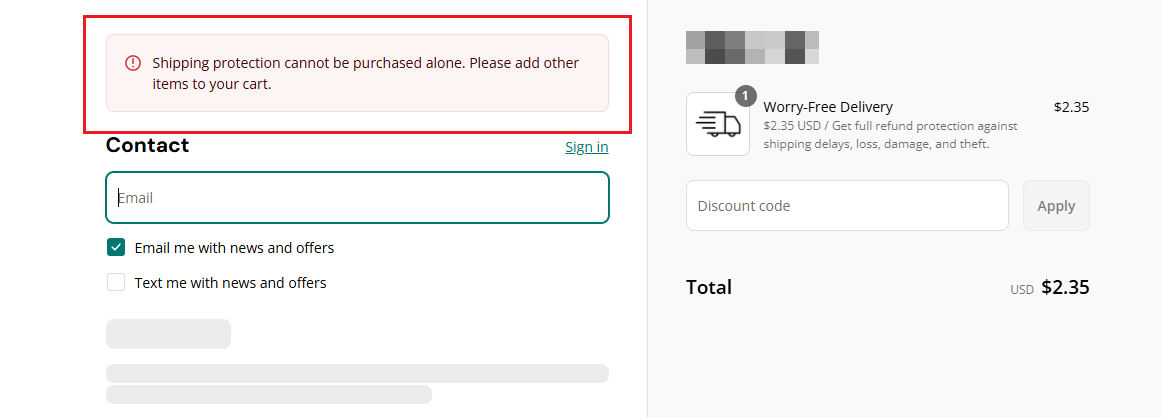Click the Text me with news label

tap(230, 282)
